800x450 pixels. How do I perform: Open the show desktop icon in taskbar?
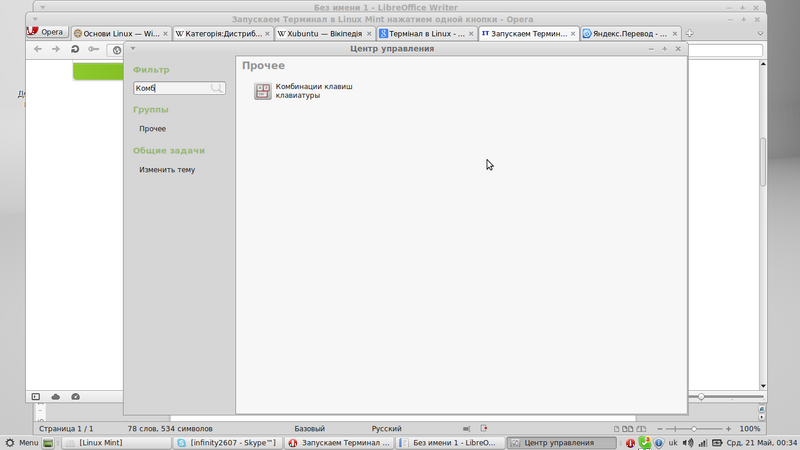tap(48, 442)
